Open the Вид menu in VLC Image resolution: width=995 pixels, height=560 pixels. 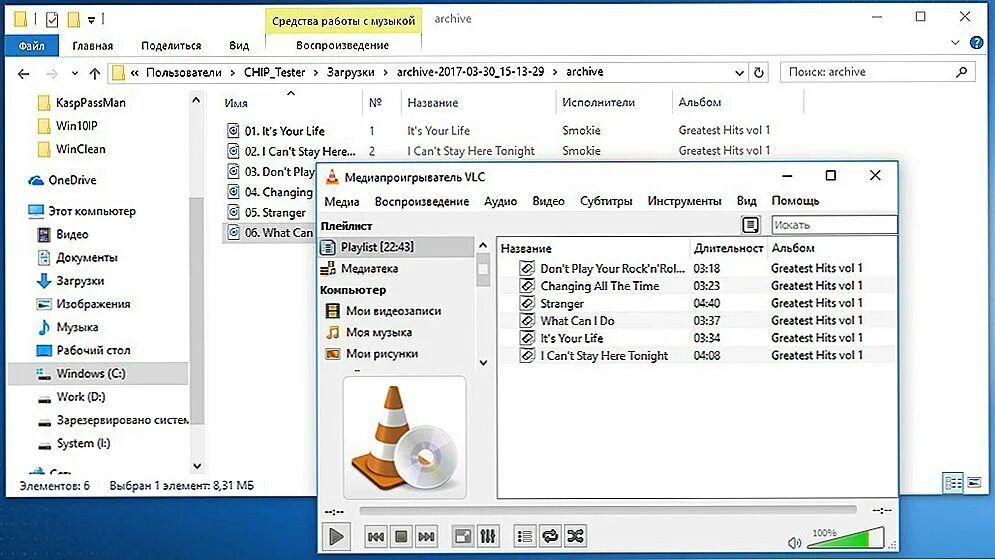tap(746, 201)
